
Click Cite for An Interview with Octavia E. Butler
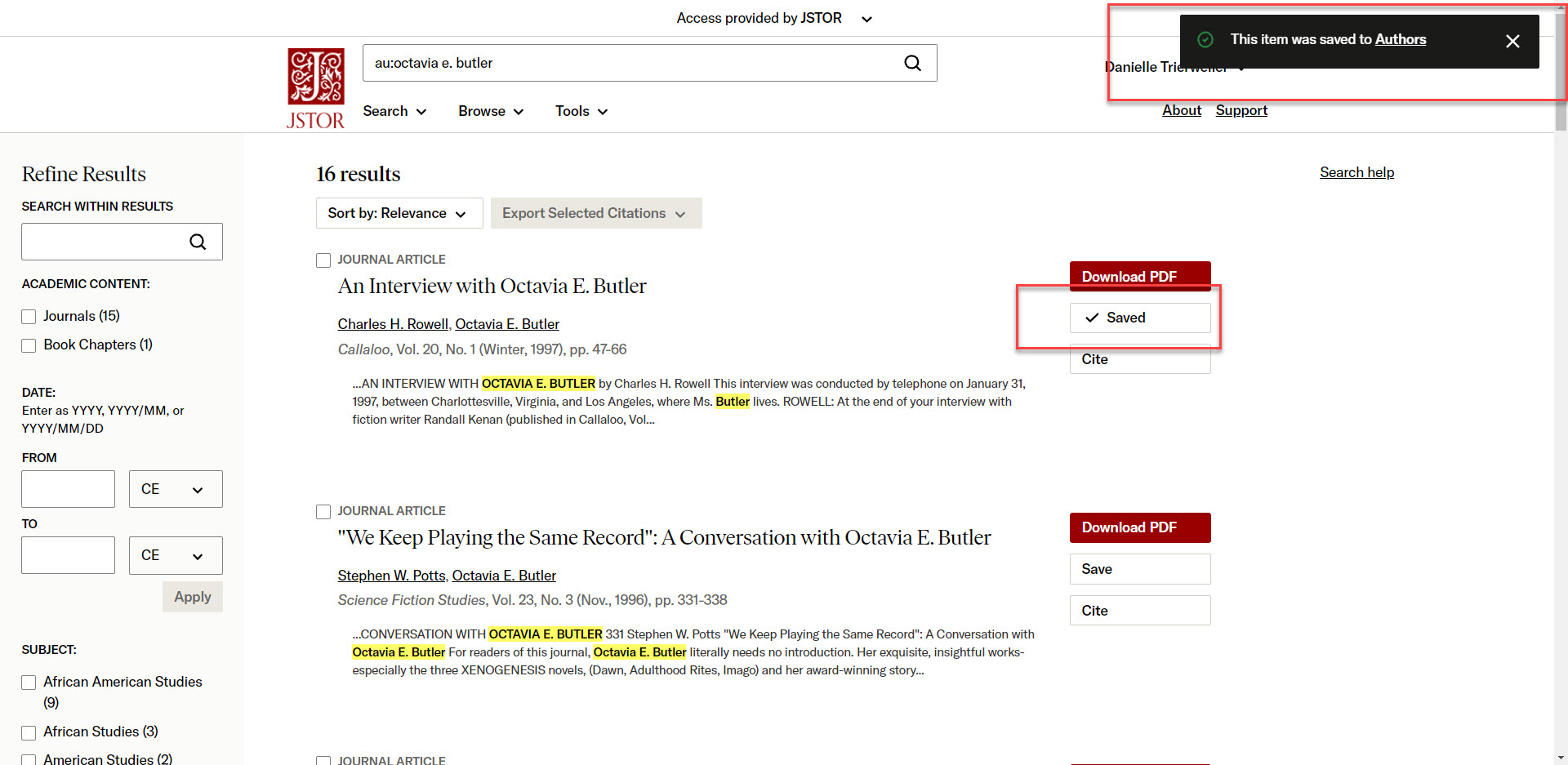(x=1140, y=359)
